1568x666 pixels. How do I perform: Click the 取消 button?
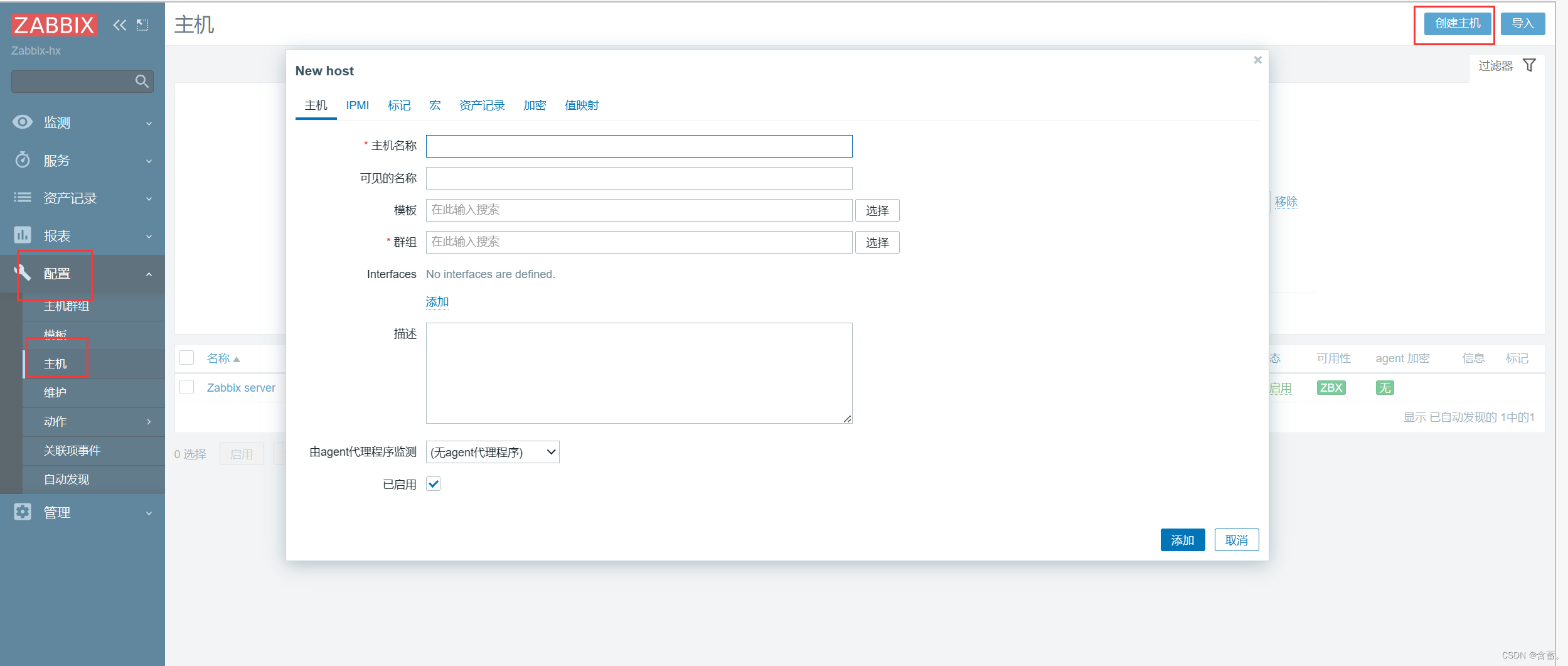coord(1237,540)
